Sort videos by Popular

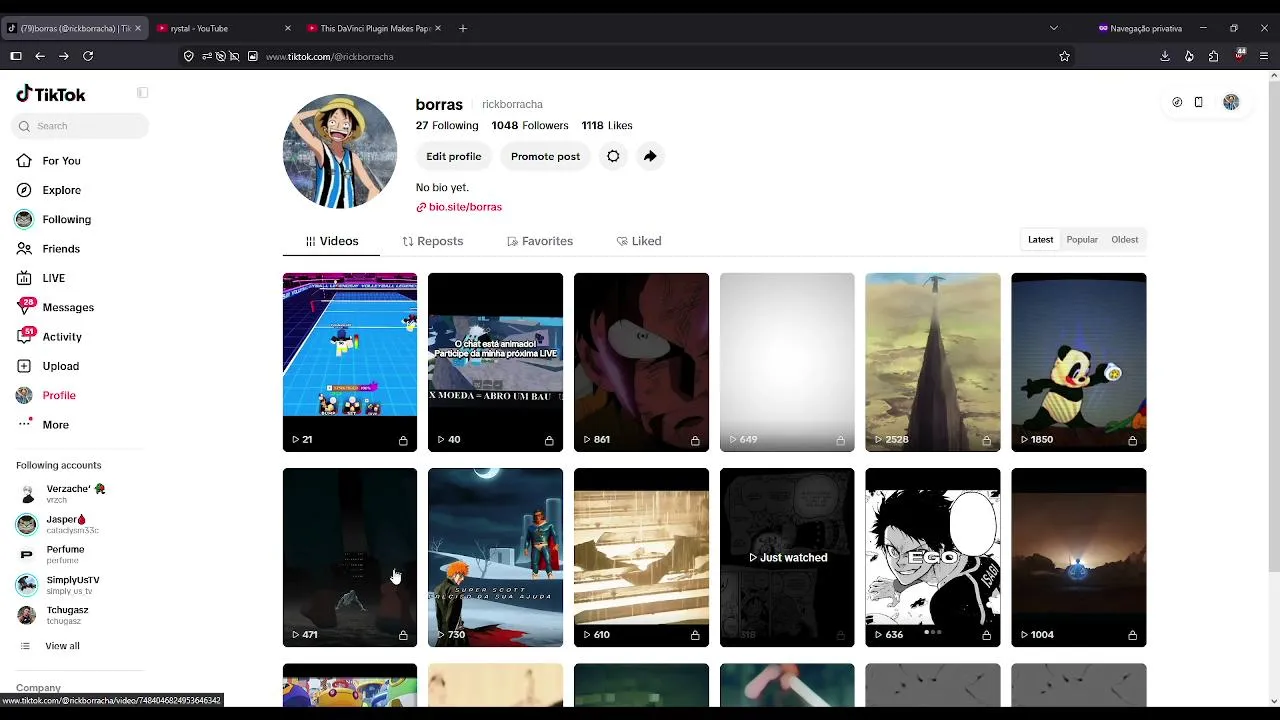(1082, 240)
